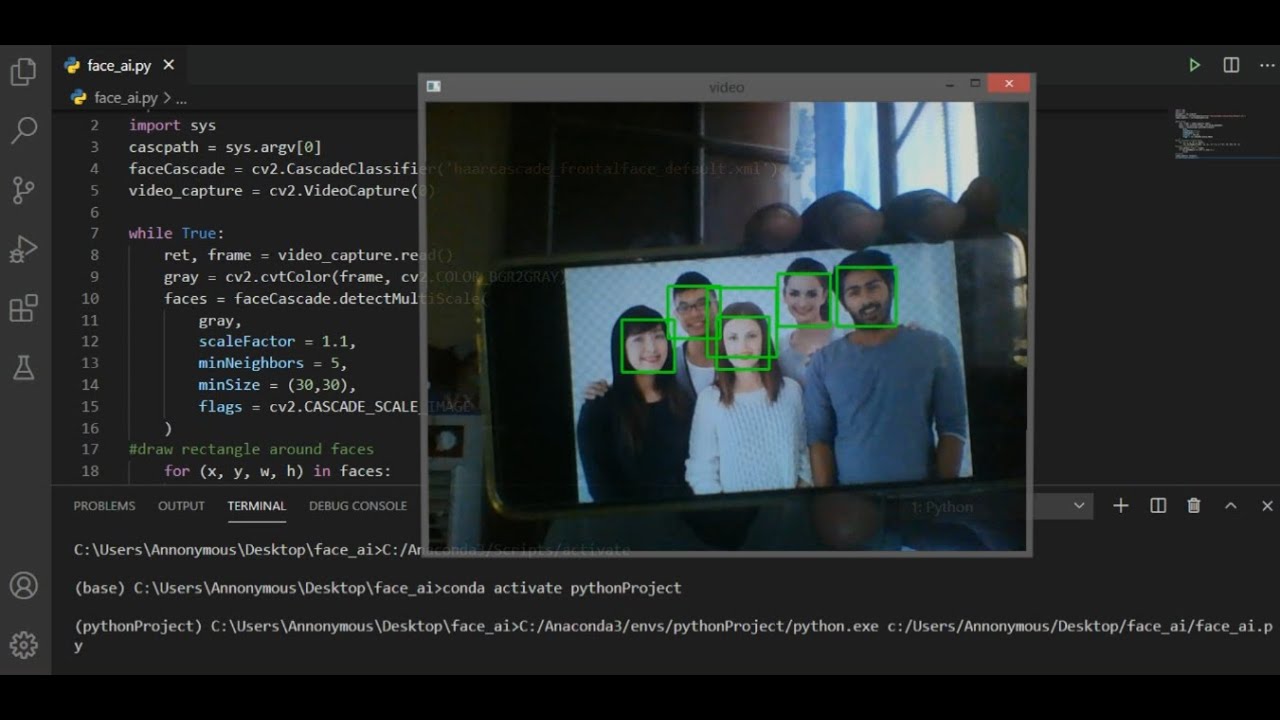This screenshot has height=720, width=1280.
Task: Click 'for (x, y, w, h) in faces:' line
Action: pos(278,471)
